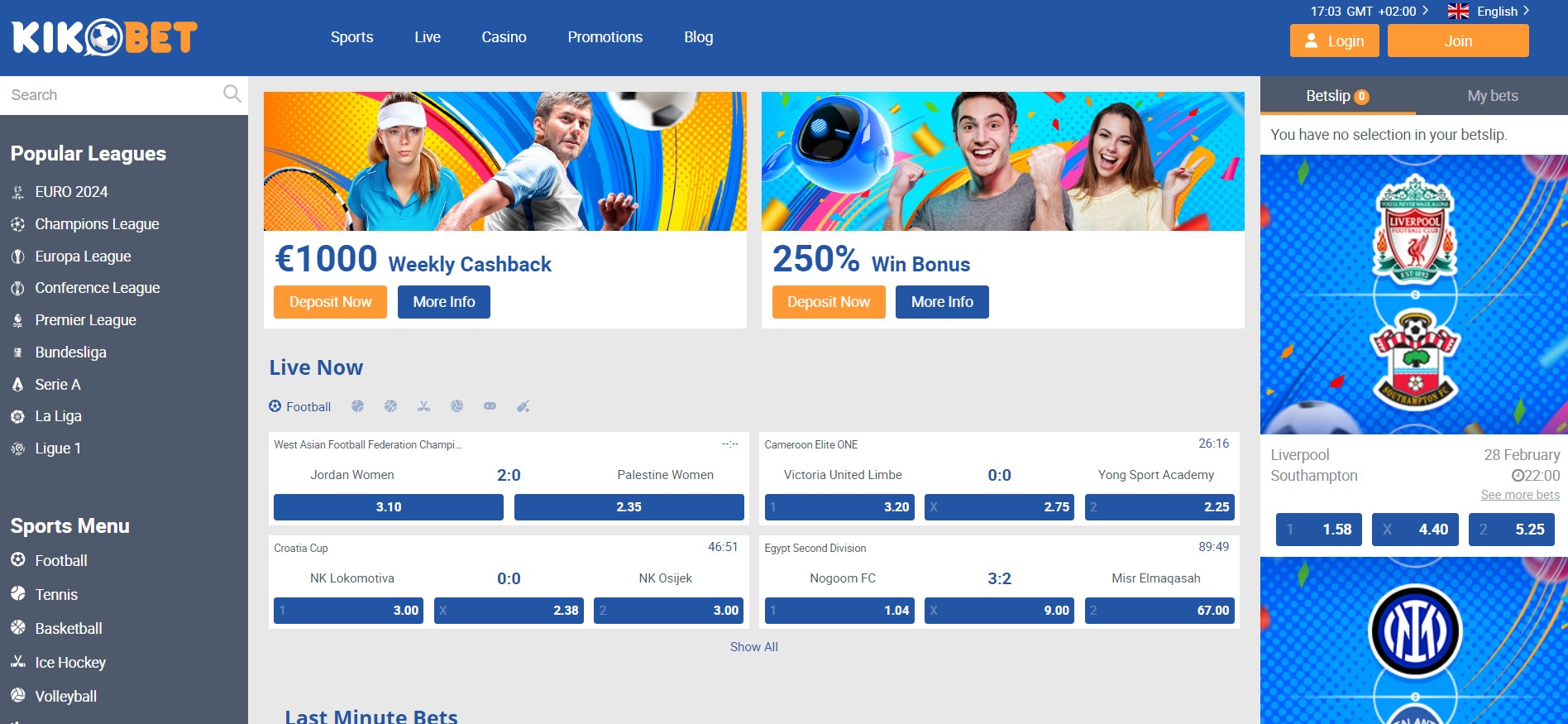Select Jordan Women odds 3.10
The width and height of the screenshot is (1568, 724).
389,507
